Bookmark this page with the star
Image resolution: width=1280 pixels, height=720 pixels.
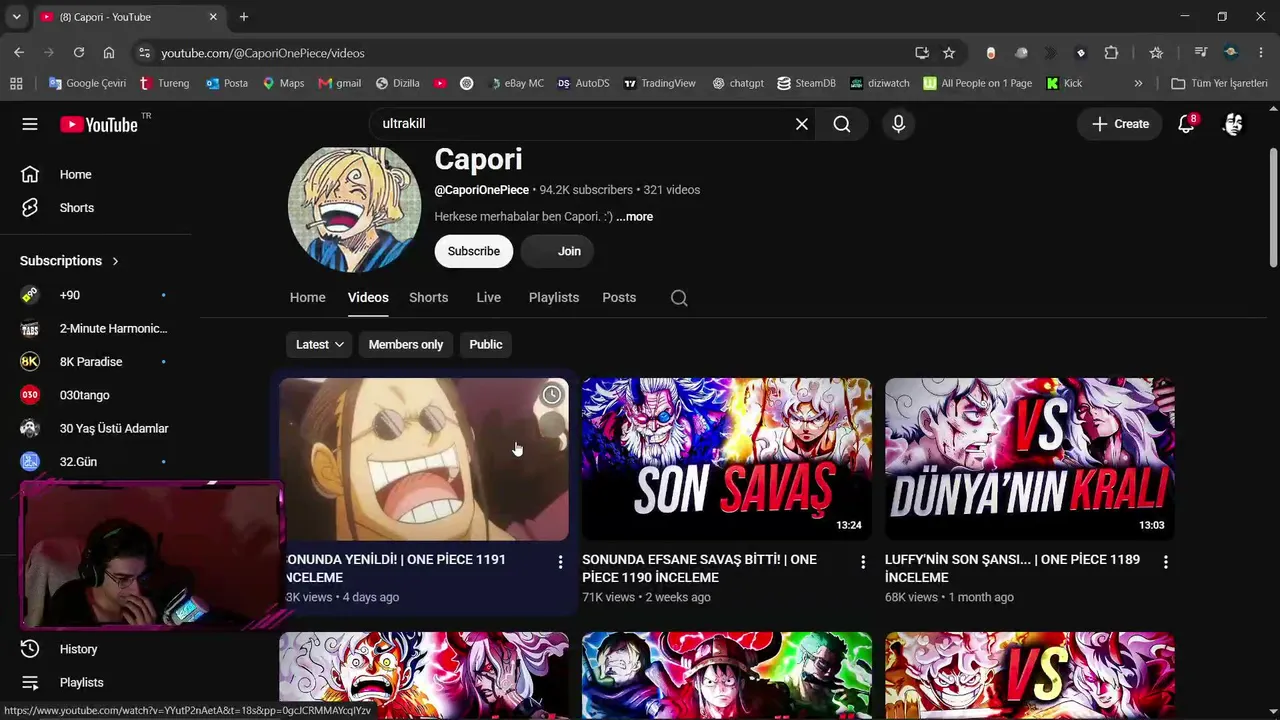tap(949, 53)
